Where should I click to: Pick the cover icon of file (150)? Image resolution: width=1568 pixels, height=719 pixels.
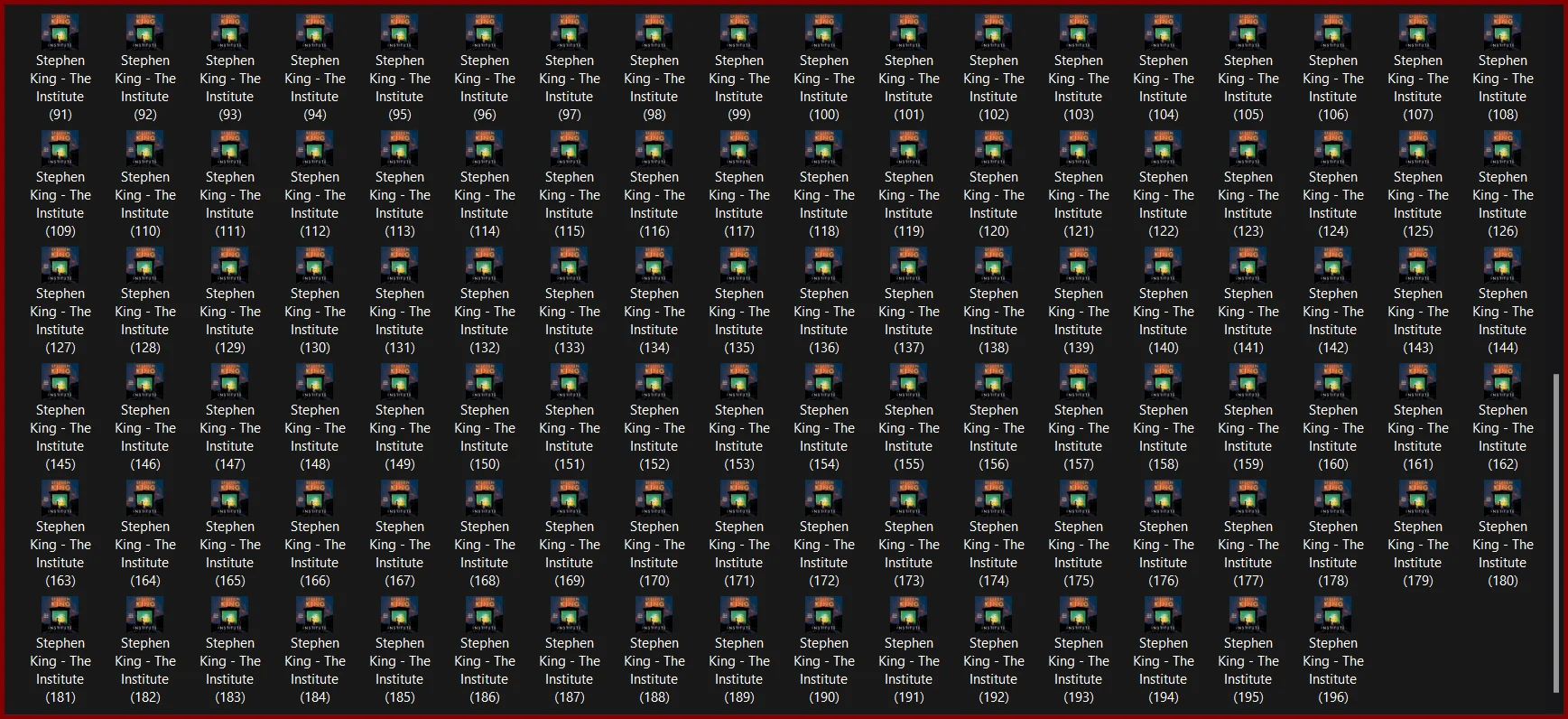485,382
